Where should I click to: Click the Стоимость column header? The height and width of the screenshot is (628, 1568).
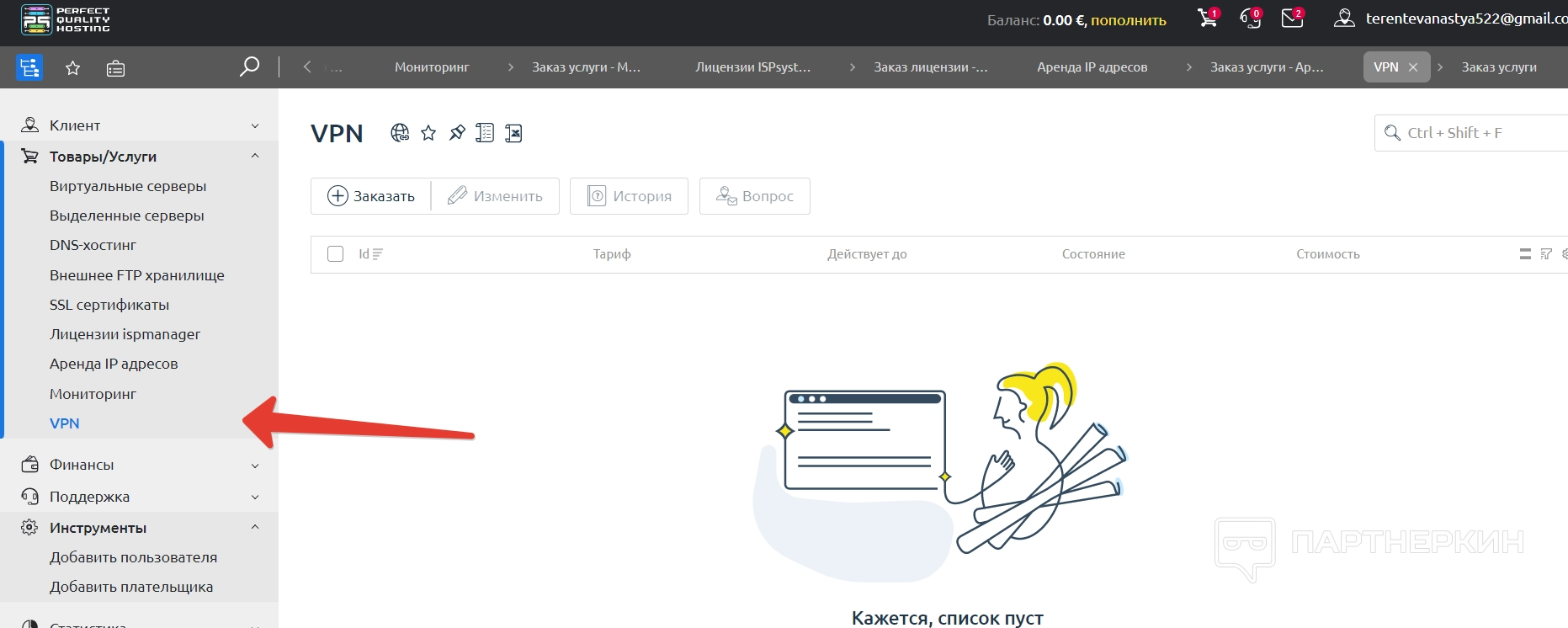coord(1328,254)
